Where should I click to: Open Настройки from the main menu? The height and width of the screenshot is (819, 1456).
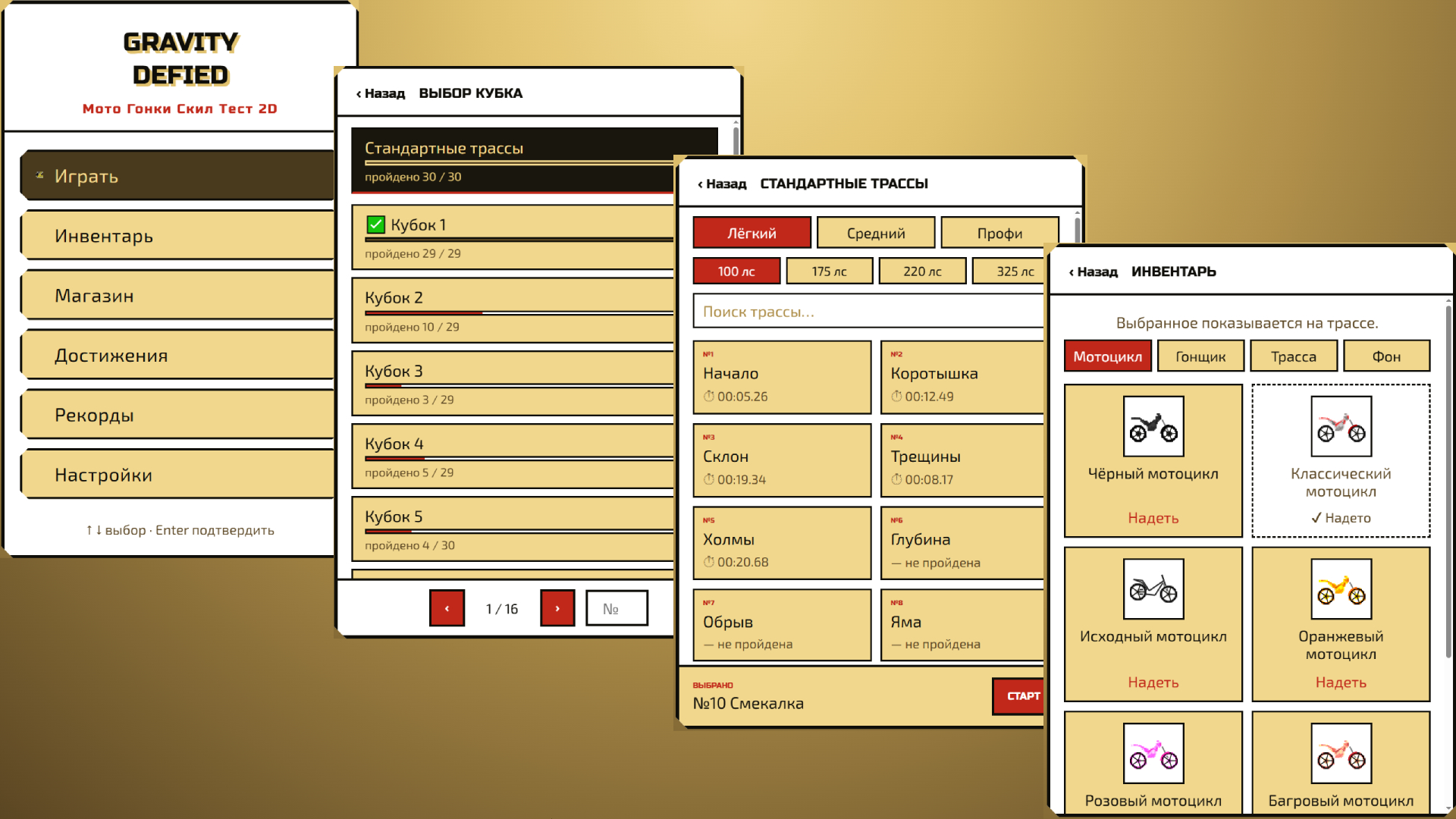coord(177,475)
